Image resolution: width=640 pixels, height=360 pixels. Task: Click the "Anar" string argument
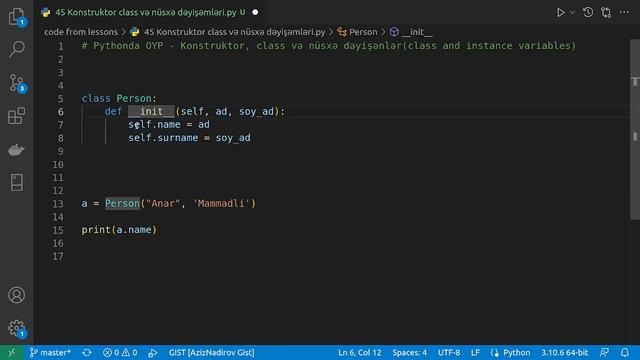(x=163, y=203)
